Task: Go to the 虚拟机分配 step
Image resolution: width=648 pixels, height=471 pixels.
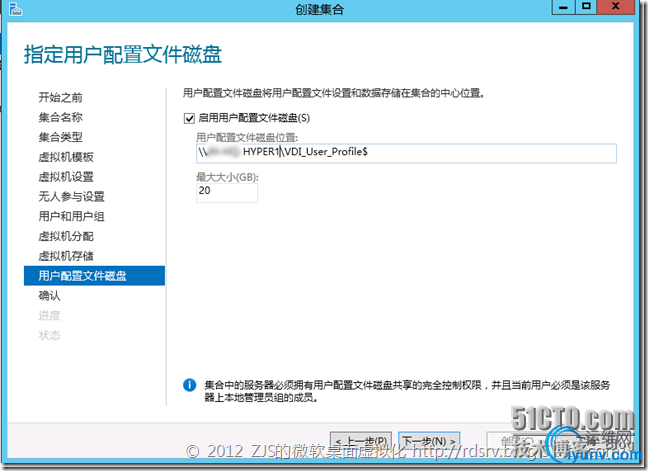Action: (66, 236)
